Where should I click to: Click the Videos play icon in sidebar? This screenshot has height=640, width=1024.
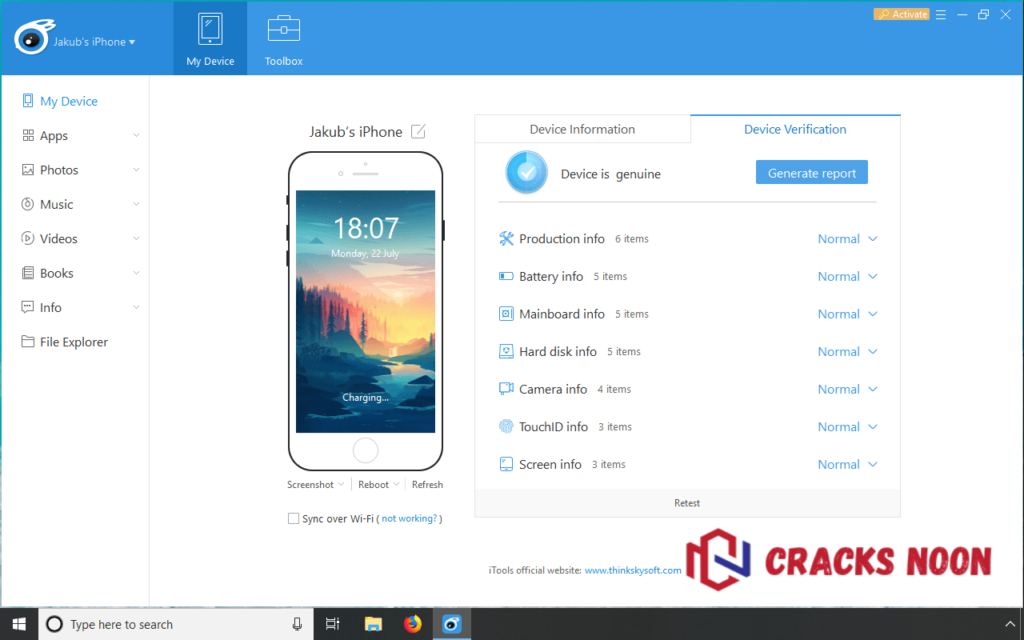click(27, 238)
